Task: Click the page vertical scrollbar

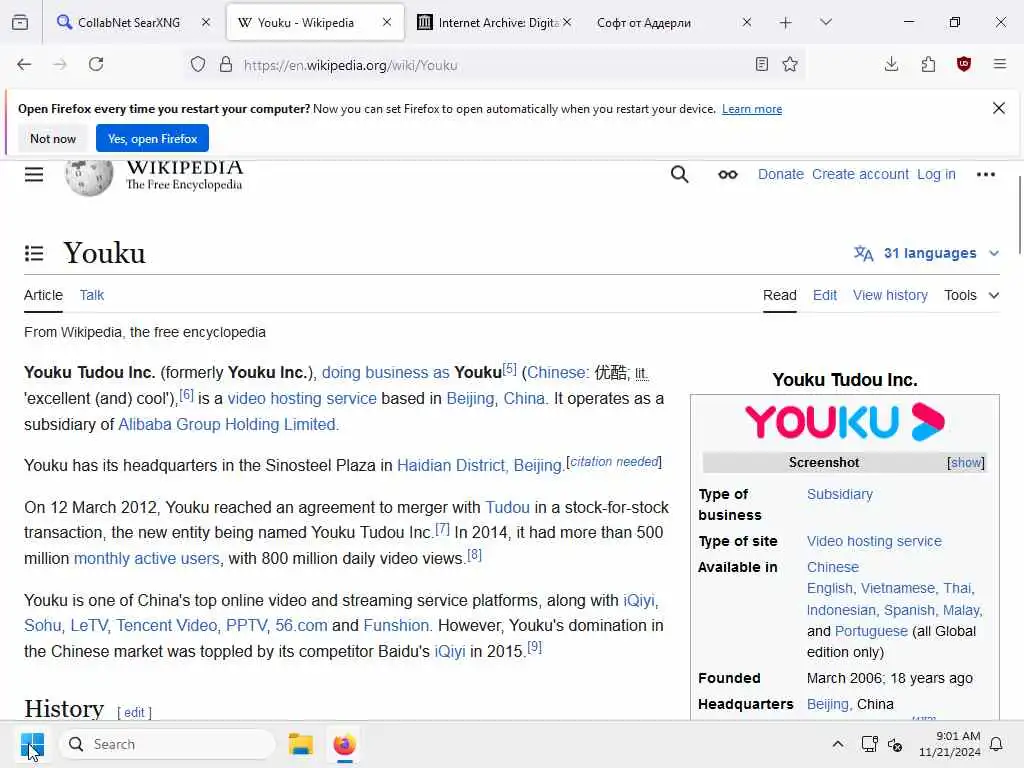Action: pos(1019,216)
